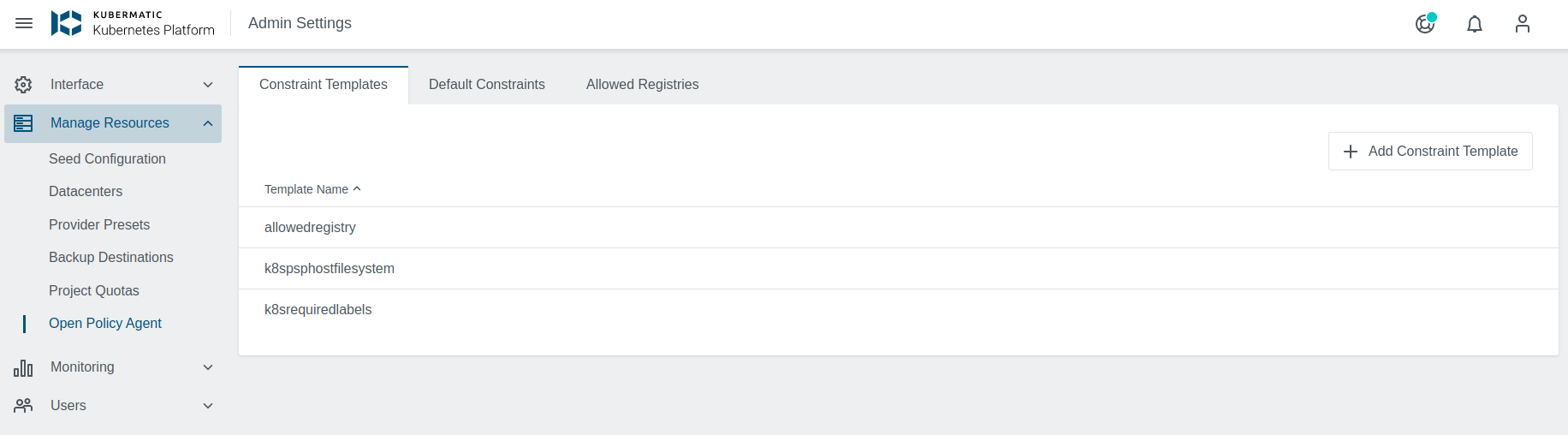Screen dimensions: 1568x435
Task: Open the allowedregistry template row
Action: coord(310,228)
